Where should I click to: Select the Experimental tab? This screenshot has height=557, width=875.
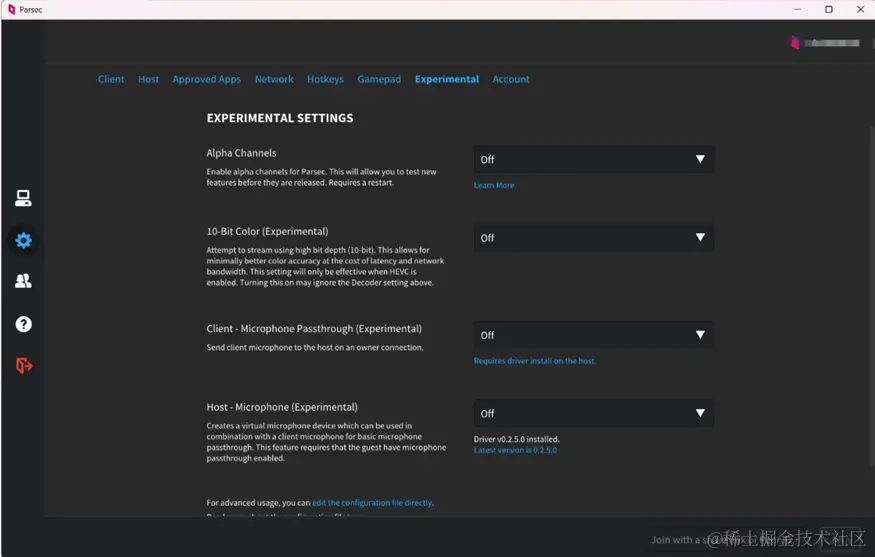tap(447, 79)
